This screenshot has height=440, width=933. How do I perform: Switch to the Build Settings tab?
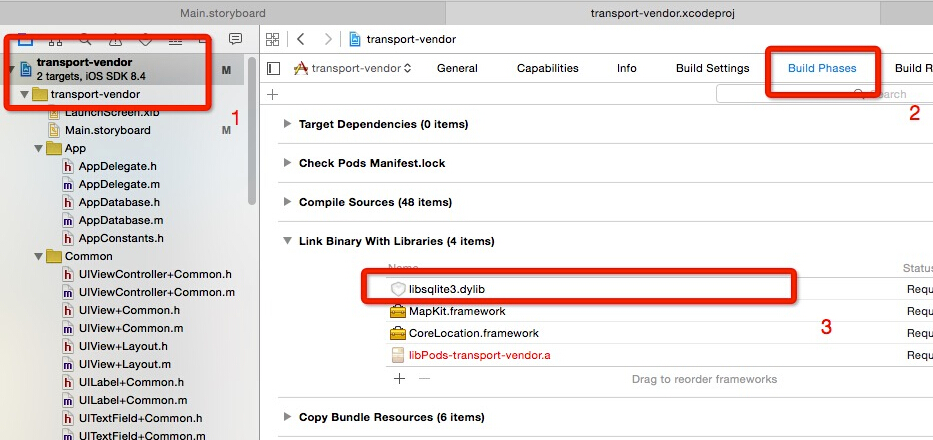712,68
